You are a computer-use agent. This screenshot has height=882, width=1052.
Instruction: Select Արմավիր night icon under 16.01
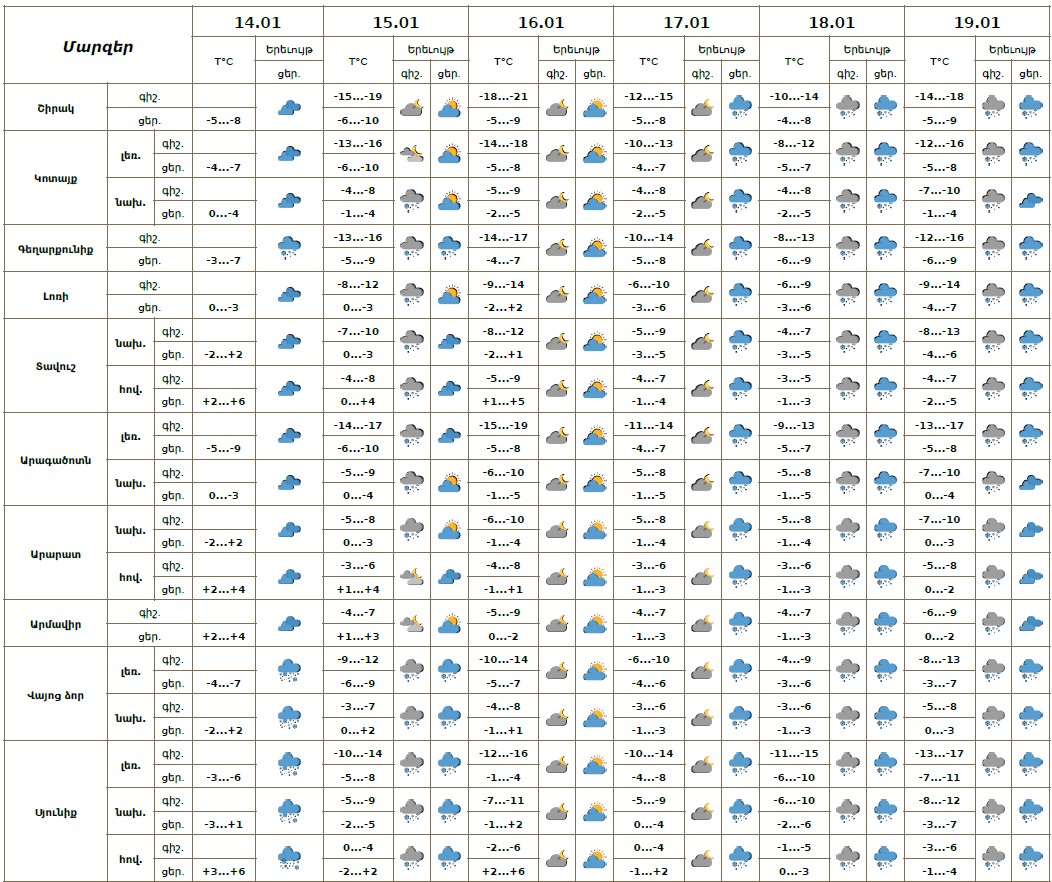[557, 623]
